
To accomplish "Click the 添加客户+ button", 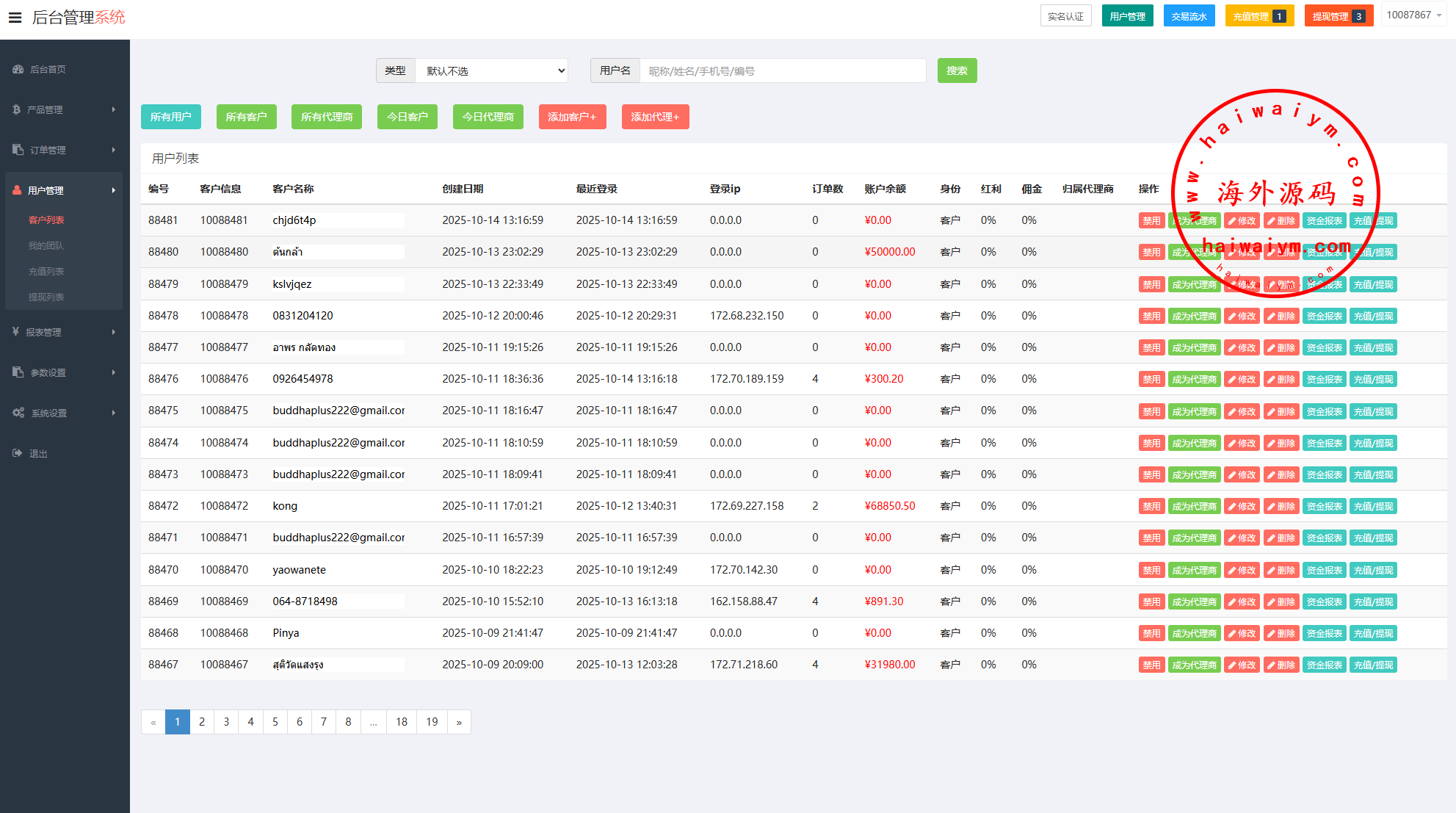I will pos(572,117).
